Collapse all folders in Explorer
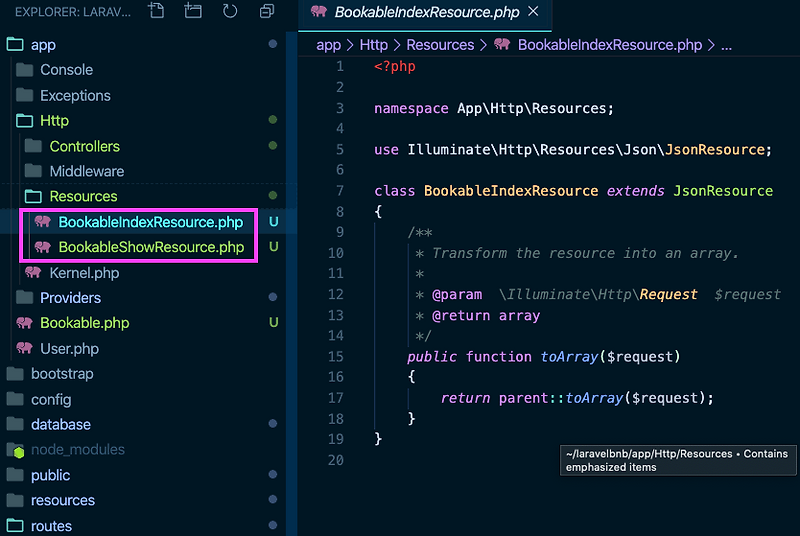800x536 pixels. (267, 11)
